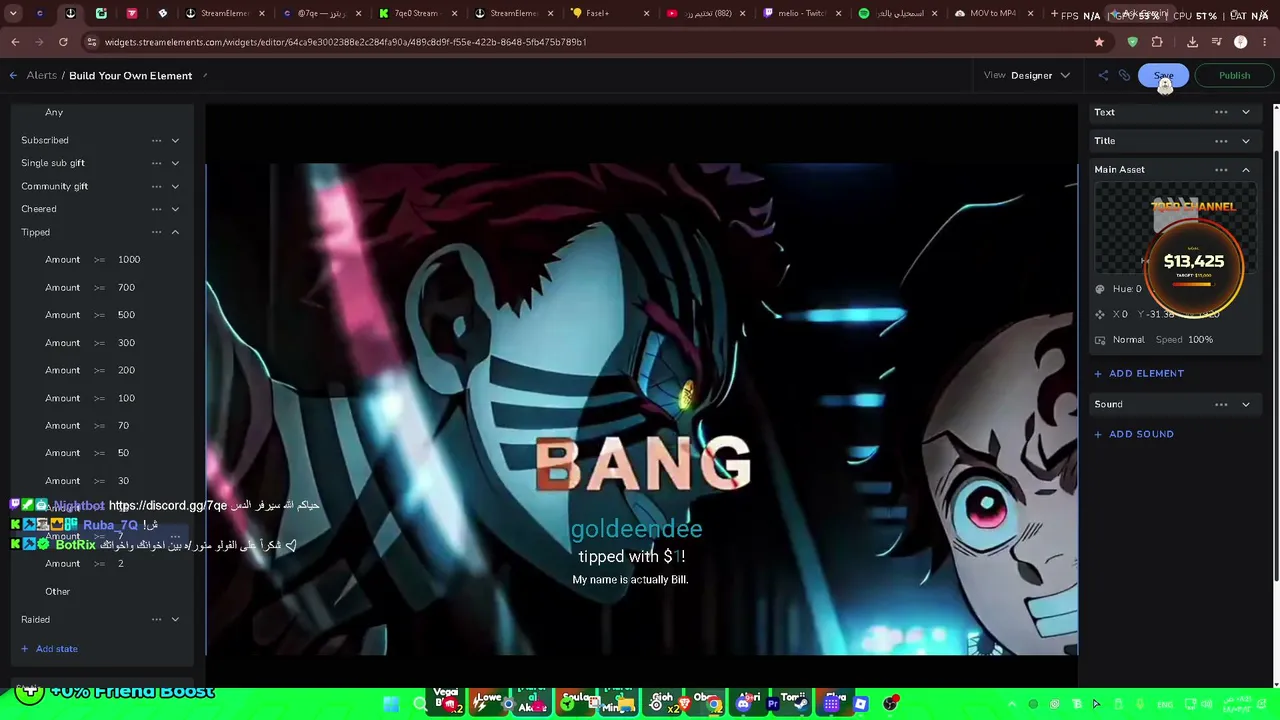Screen dimensions: 1280x720
Task: Click the Hue palette icon
Action: pos(1100,289)
